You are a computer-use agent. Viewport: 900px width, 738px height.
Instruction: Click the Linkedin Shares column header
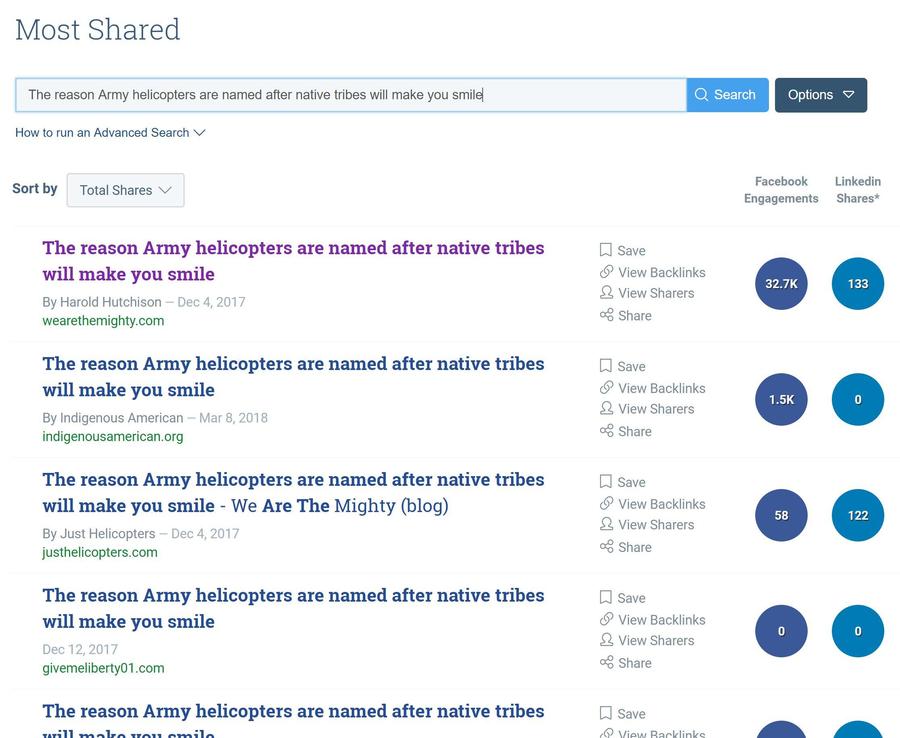pyautogui.click(x=858, y=190)
